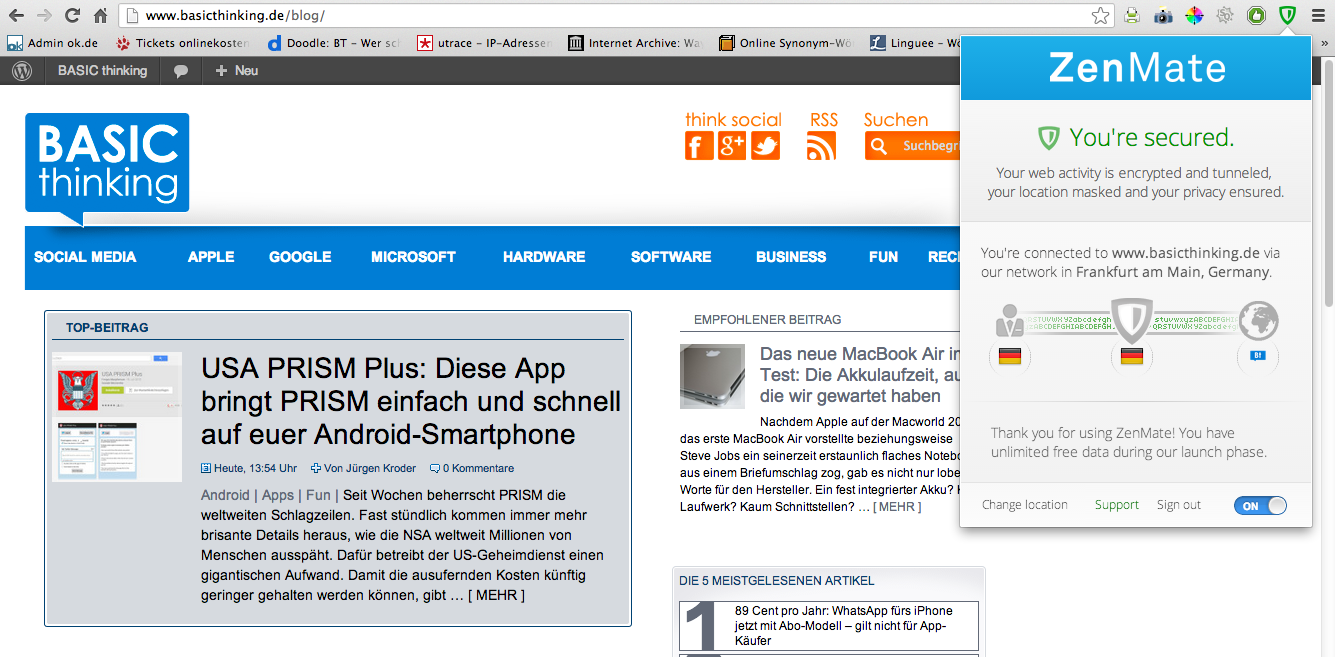Viewport: 1335px width, 657px height.
Task: Open the color wheel picker extension
Action: [1194, 15]
